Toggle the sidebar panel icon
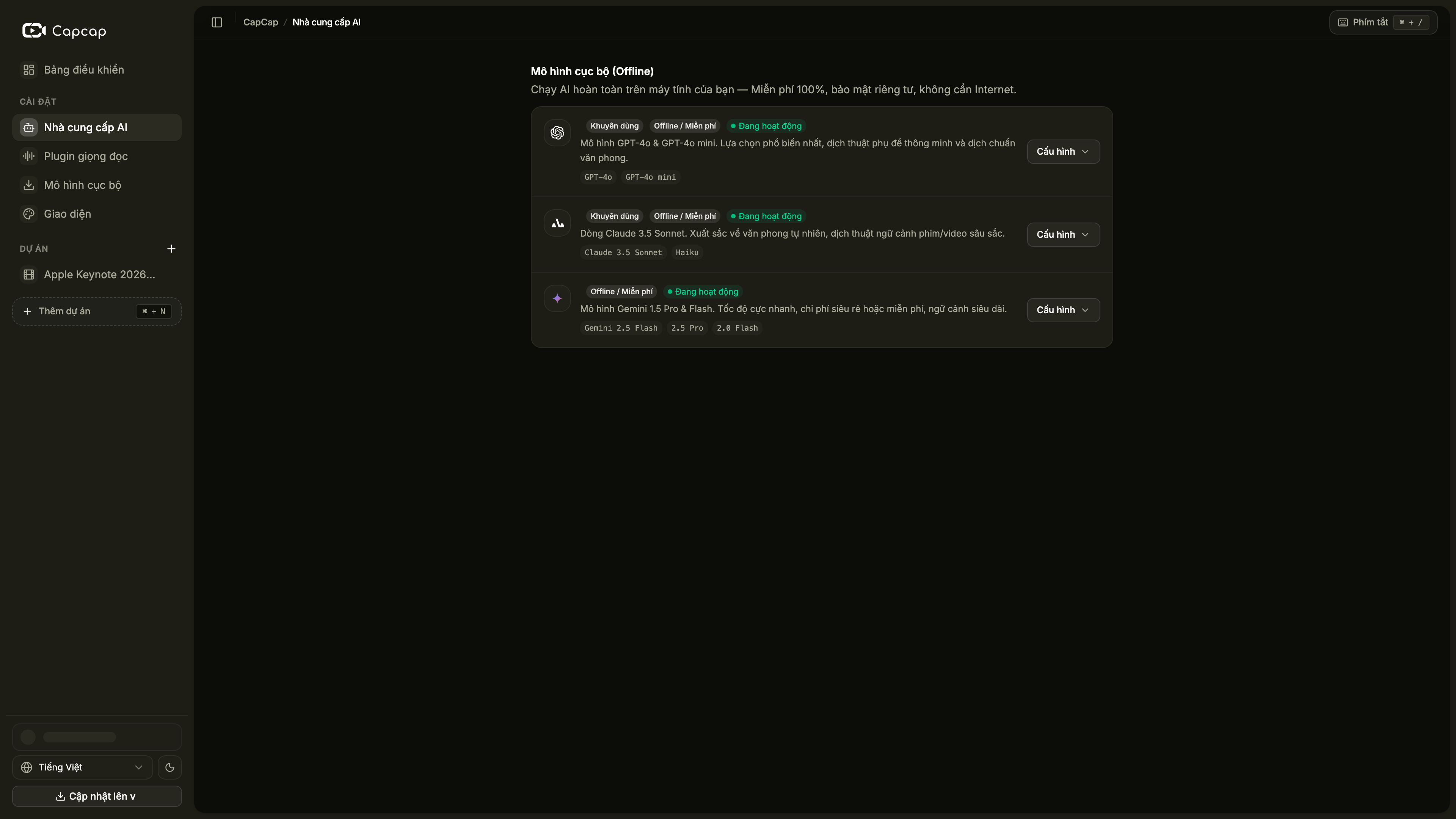This screenshot has height=819, width=1456. click(217, 22)
